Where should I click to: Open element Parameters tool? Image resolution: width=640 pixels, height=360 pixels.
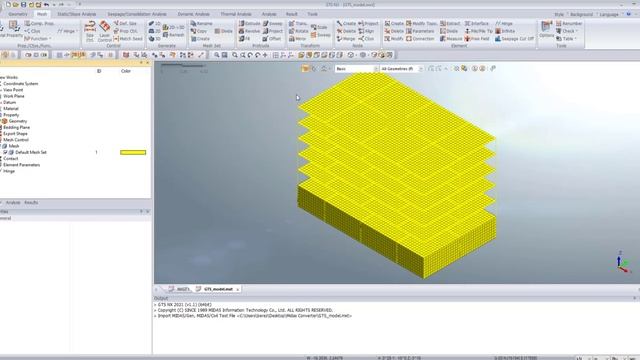pyautogui.click(x=420, y=31)
